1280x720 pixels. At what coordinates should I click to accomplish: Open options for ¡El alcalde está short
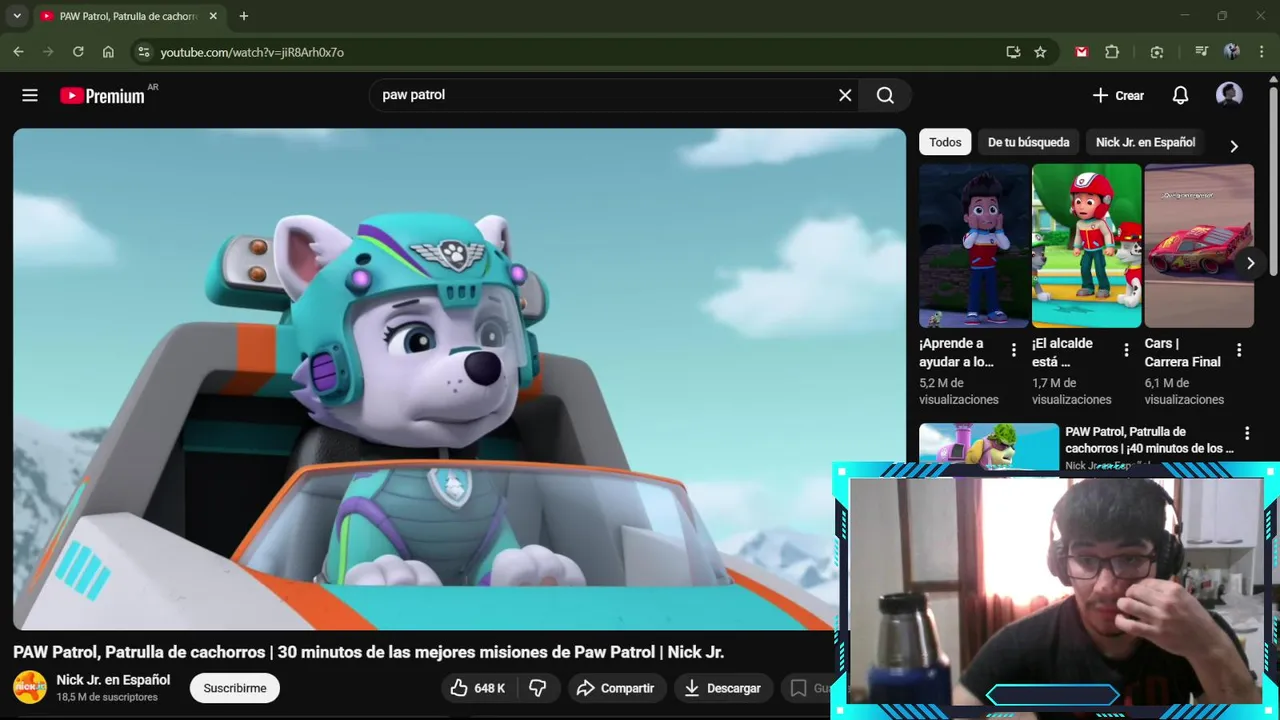tap(1126, 350)
